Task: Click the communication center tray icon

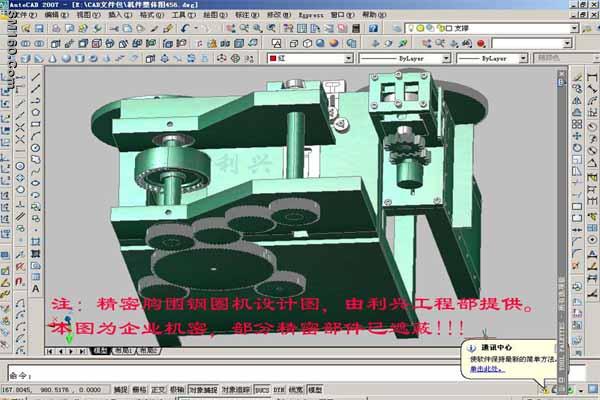Action: (x=546, y=391)
